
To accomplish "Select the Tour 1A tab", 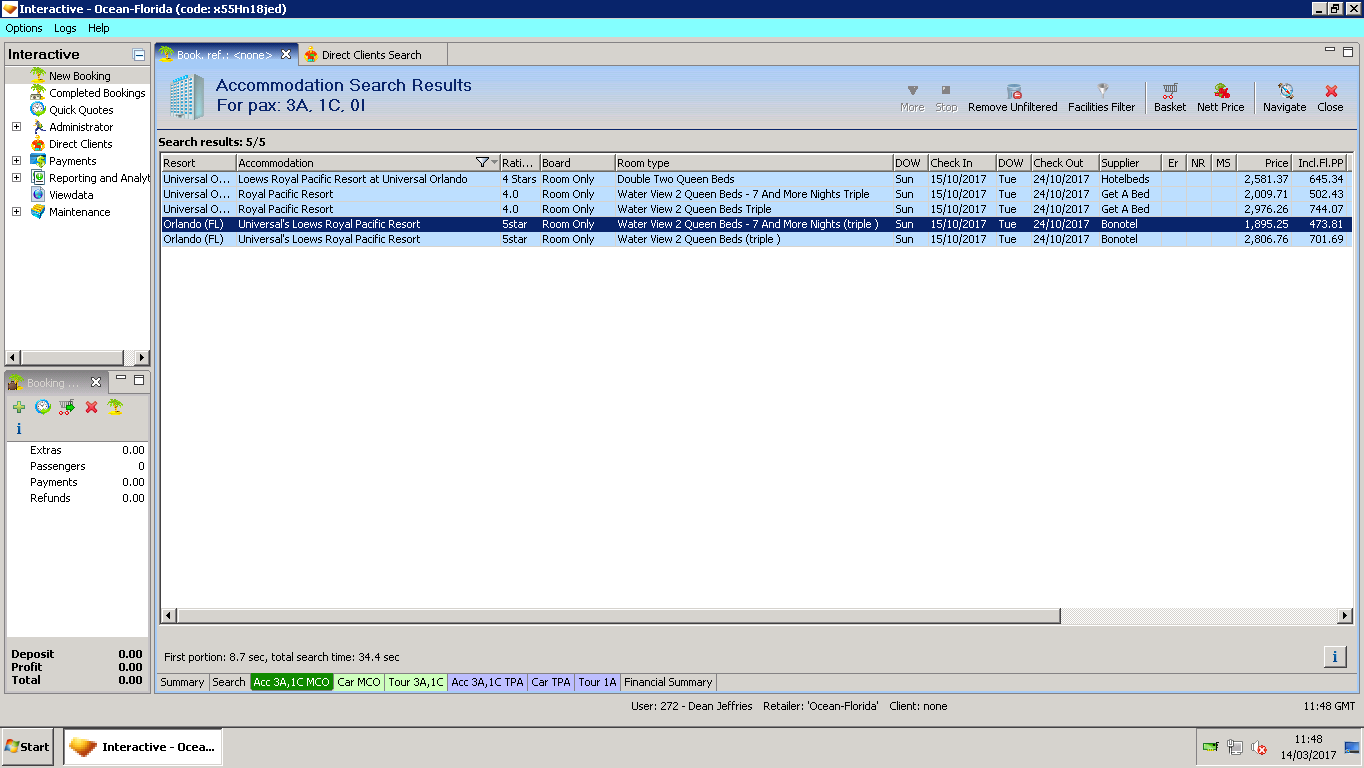I will point(598,682).
